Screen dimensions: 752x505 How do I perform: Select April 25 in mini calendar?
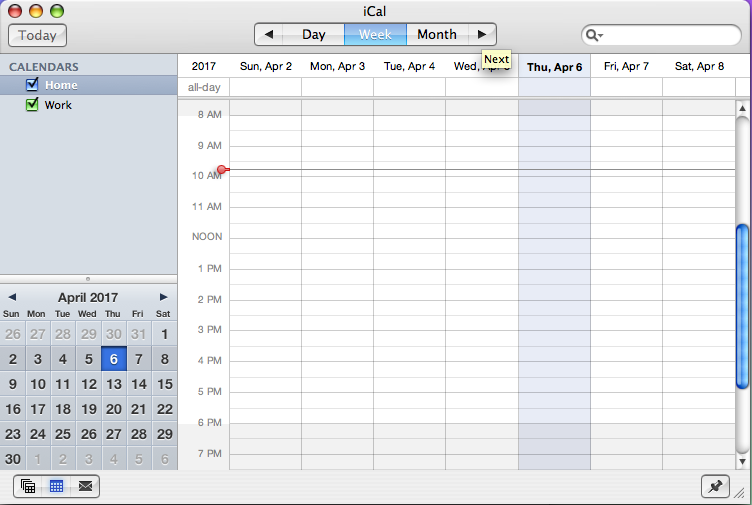coord(63,434)
